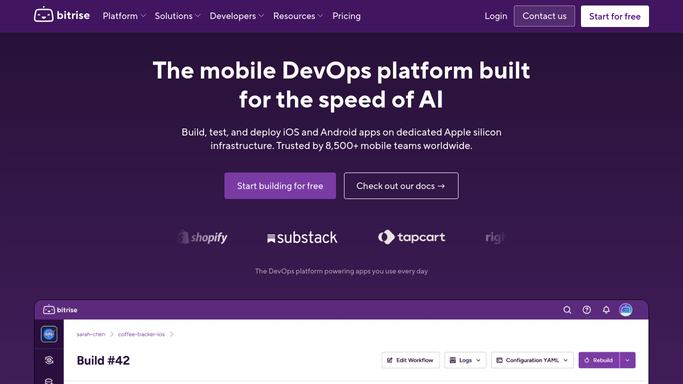Expand the Rebuild options arrow
683x384 pixels.
(x=627, y=360)
